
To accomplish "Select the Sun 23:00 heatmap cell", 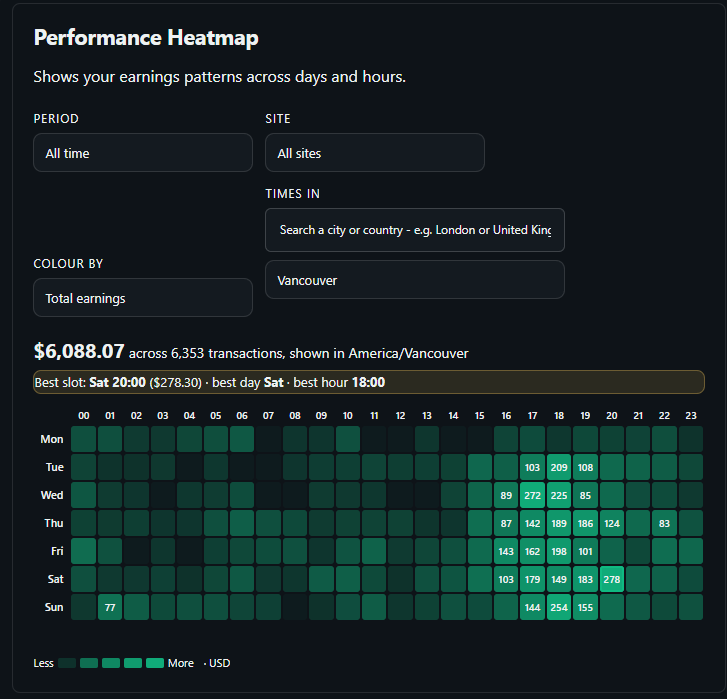I will [x=691, y=607].
